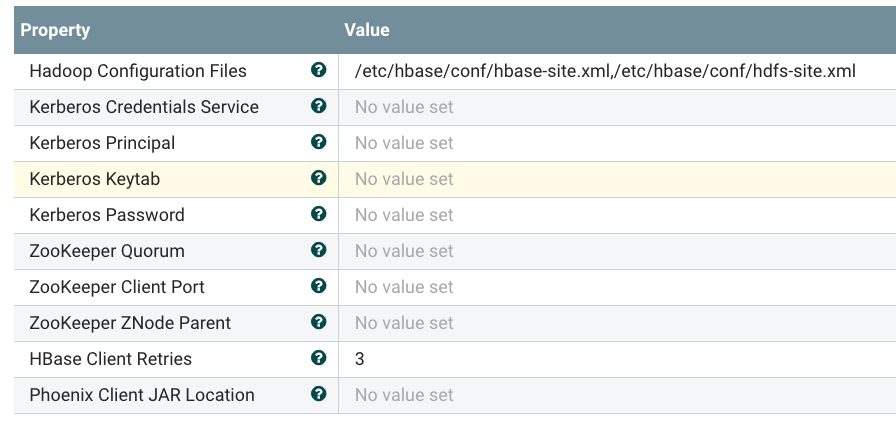Image resolution: width=896 pixels, height=432 pixels.
Task: Click Phoenix Client JAR Location help icon
Action: (x=319, y=395)
